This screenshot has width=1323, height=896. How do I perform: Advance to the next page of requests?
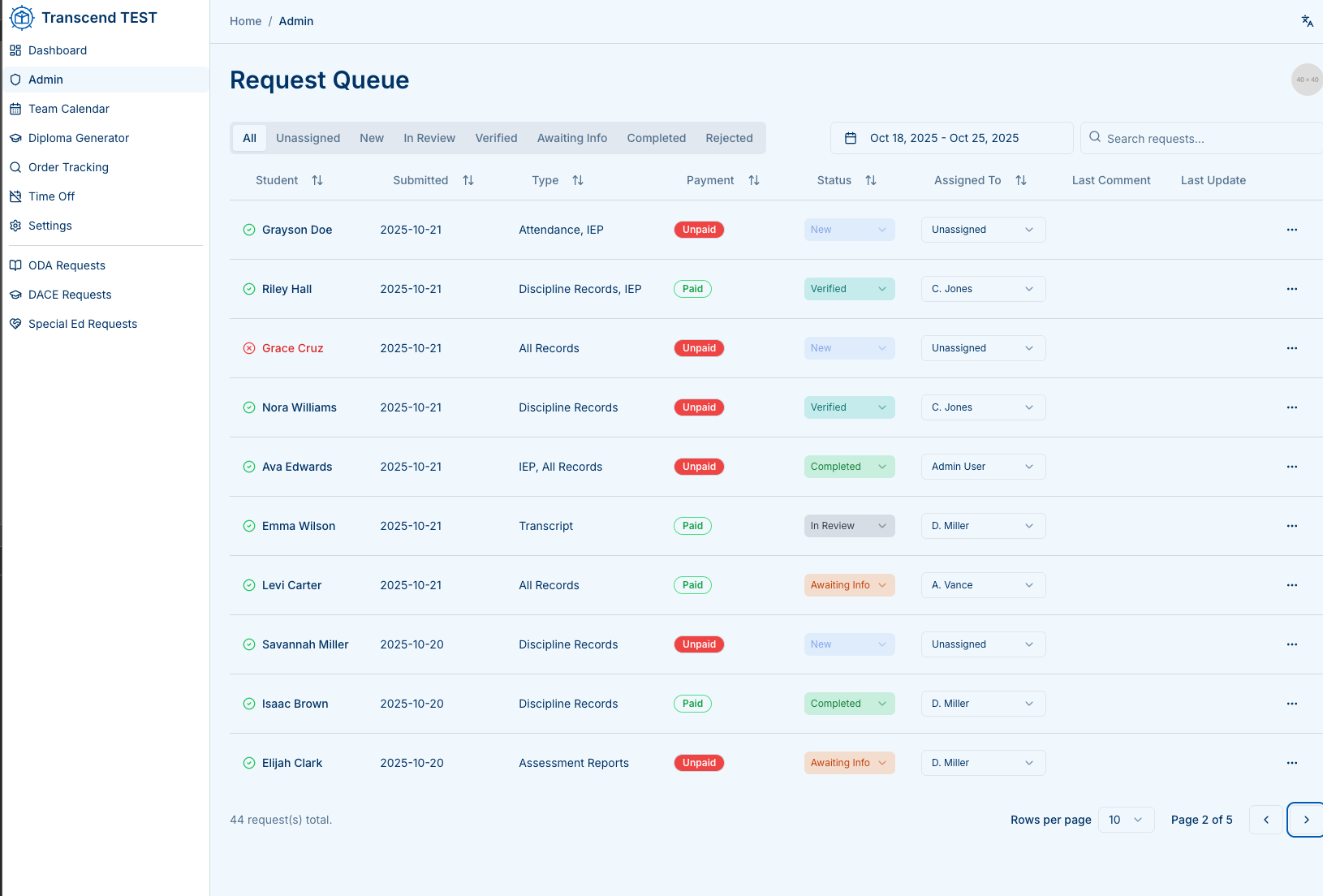(1305, 820)
